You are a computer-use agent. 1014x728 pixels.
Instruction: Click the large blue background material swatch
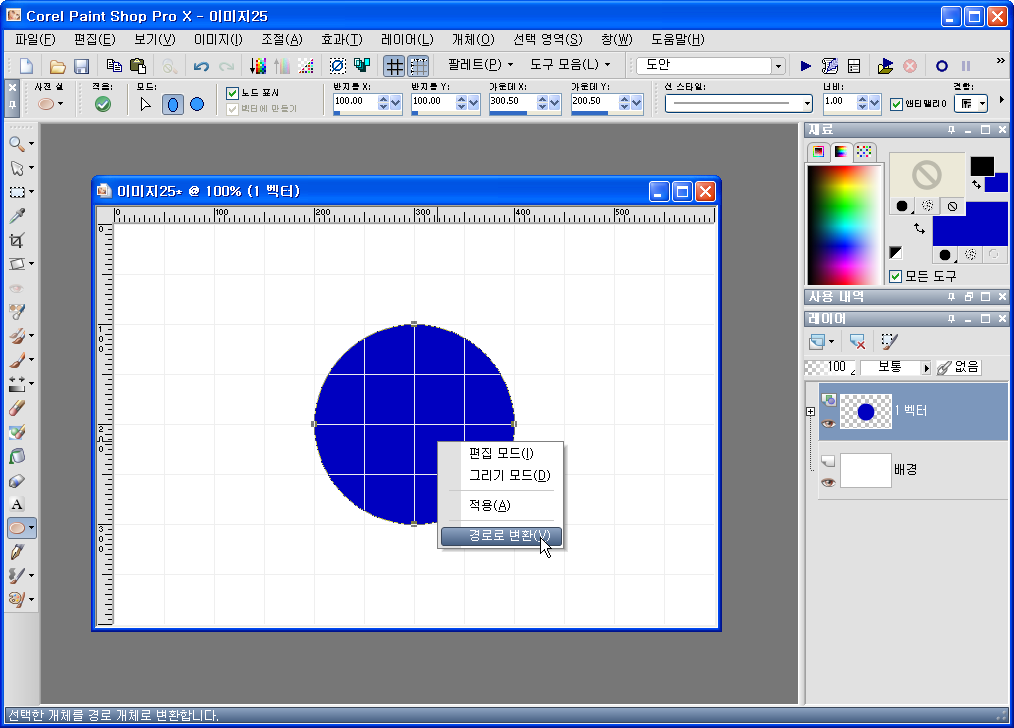click(970, 224)
